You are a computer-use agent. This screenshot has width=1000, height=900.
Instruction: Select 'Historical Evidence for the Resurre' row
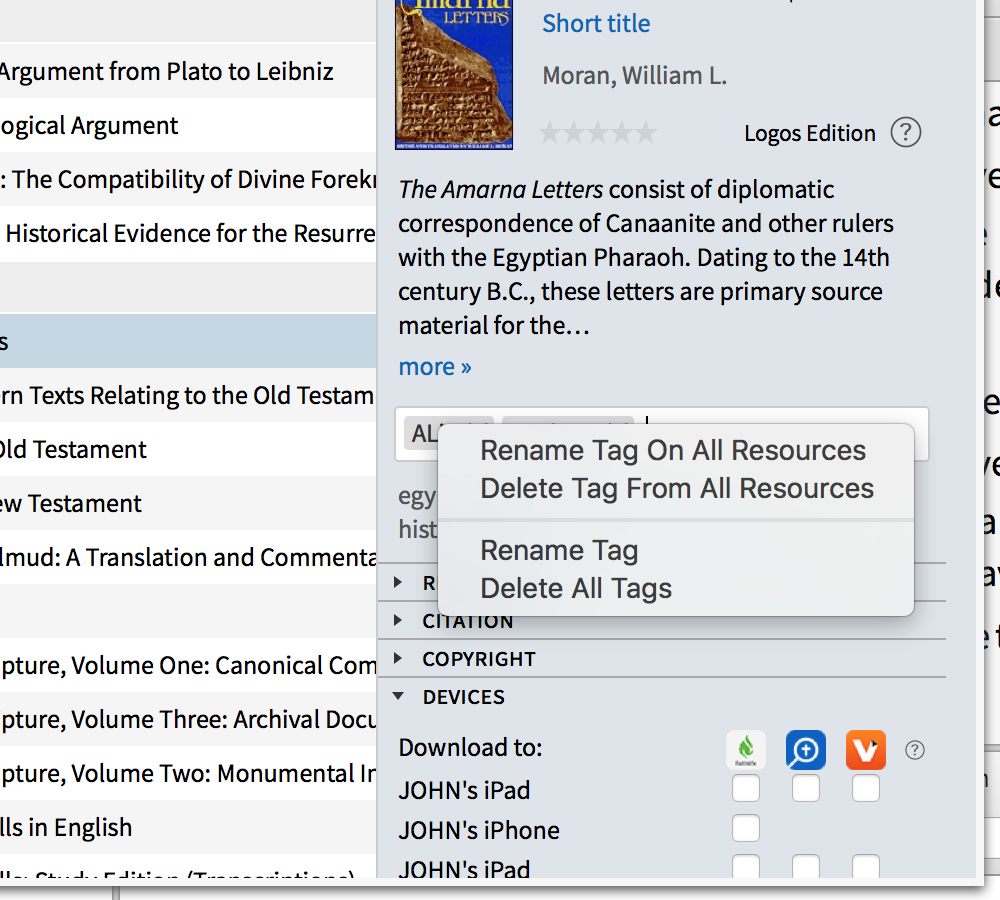pyautogui.click(x=188, y=233)
